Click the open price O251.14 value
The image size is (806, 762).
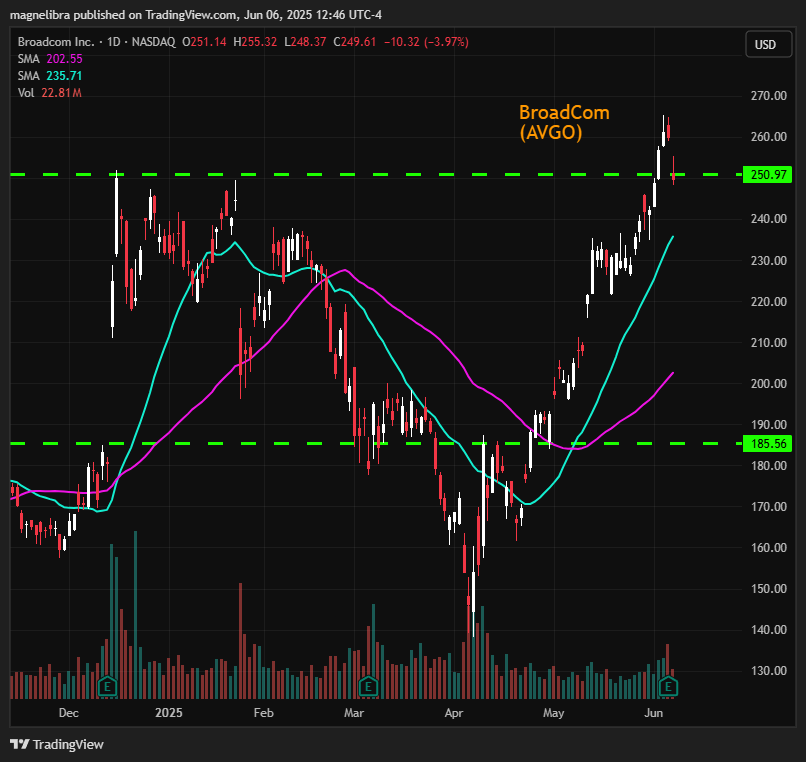coord(204,42)
